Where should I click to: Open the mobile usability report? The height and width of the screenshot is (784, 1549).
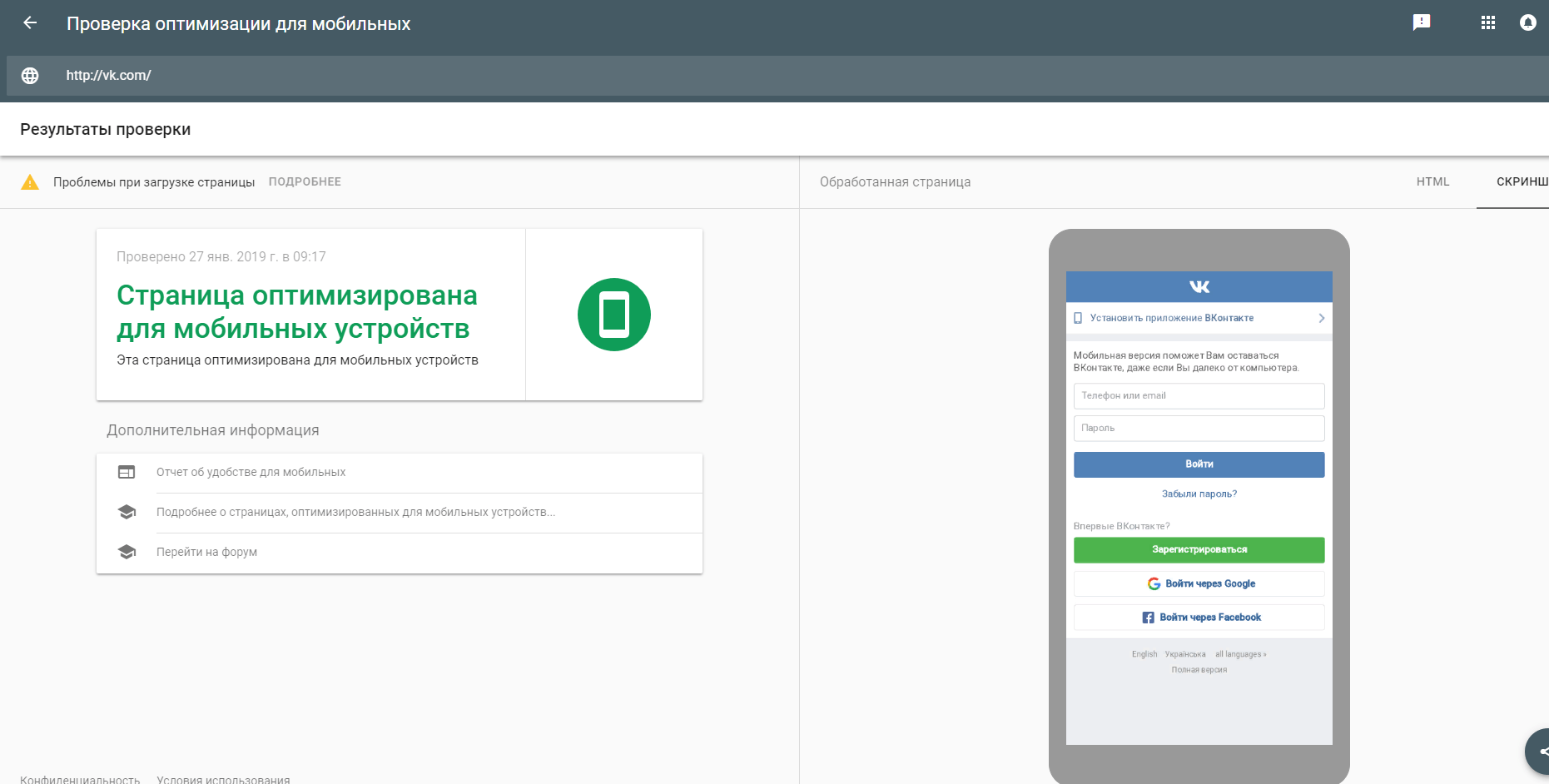251,472
